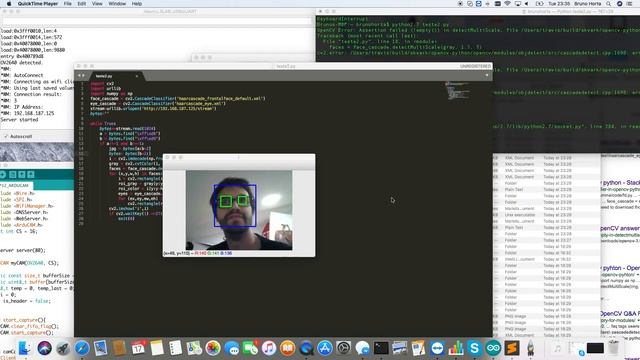Open TeamViewer from the Dock
This screenshot has width=640, height=360.
click(x=437, y=348)
